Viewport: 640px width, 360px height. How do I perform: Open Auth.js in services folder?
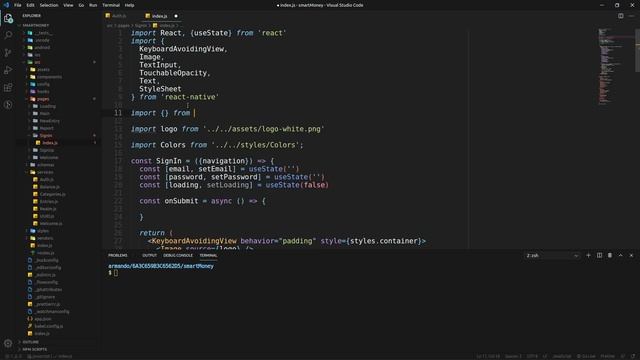click(46, 180)
